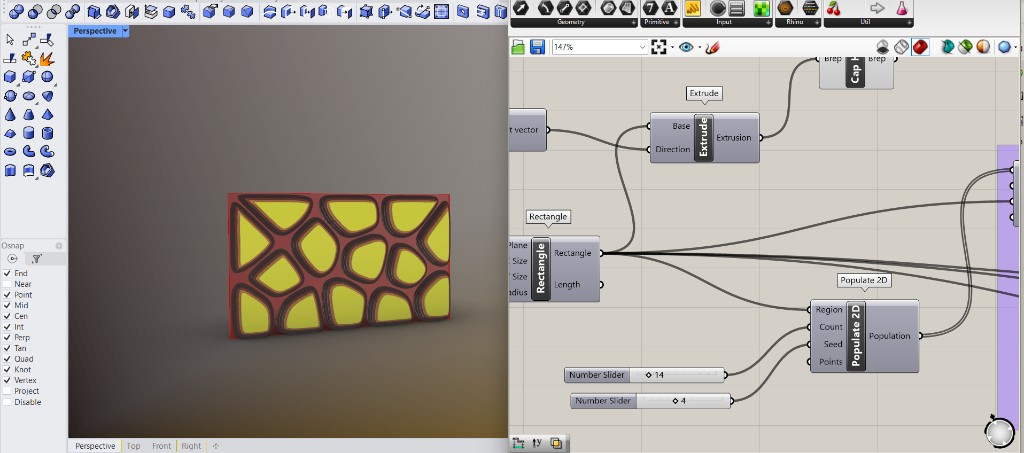Enable the Project osnap checkbox

[x=7, y=391]
